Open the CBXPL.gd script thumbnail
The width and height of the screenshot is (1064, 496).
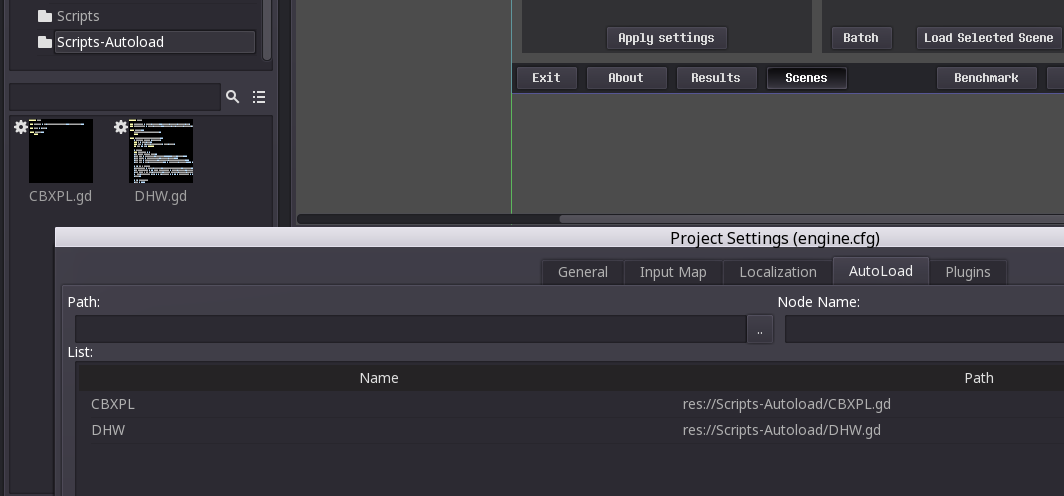(x=61, y=151)
